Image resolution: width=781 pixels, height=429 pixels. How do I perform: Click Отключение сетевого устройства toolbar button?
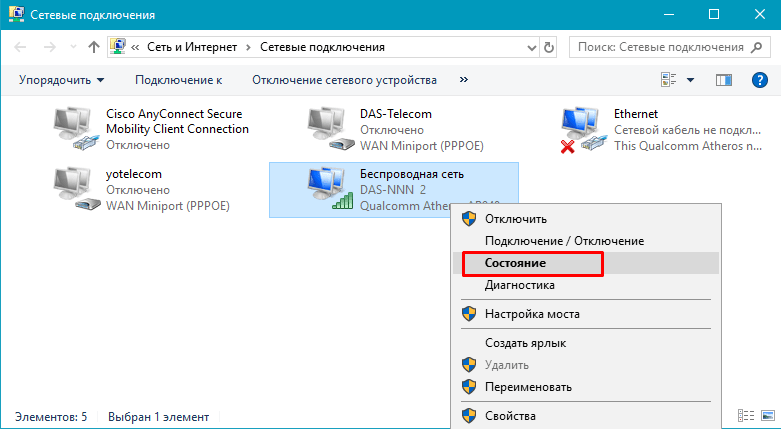(x=344, y=80)
